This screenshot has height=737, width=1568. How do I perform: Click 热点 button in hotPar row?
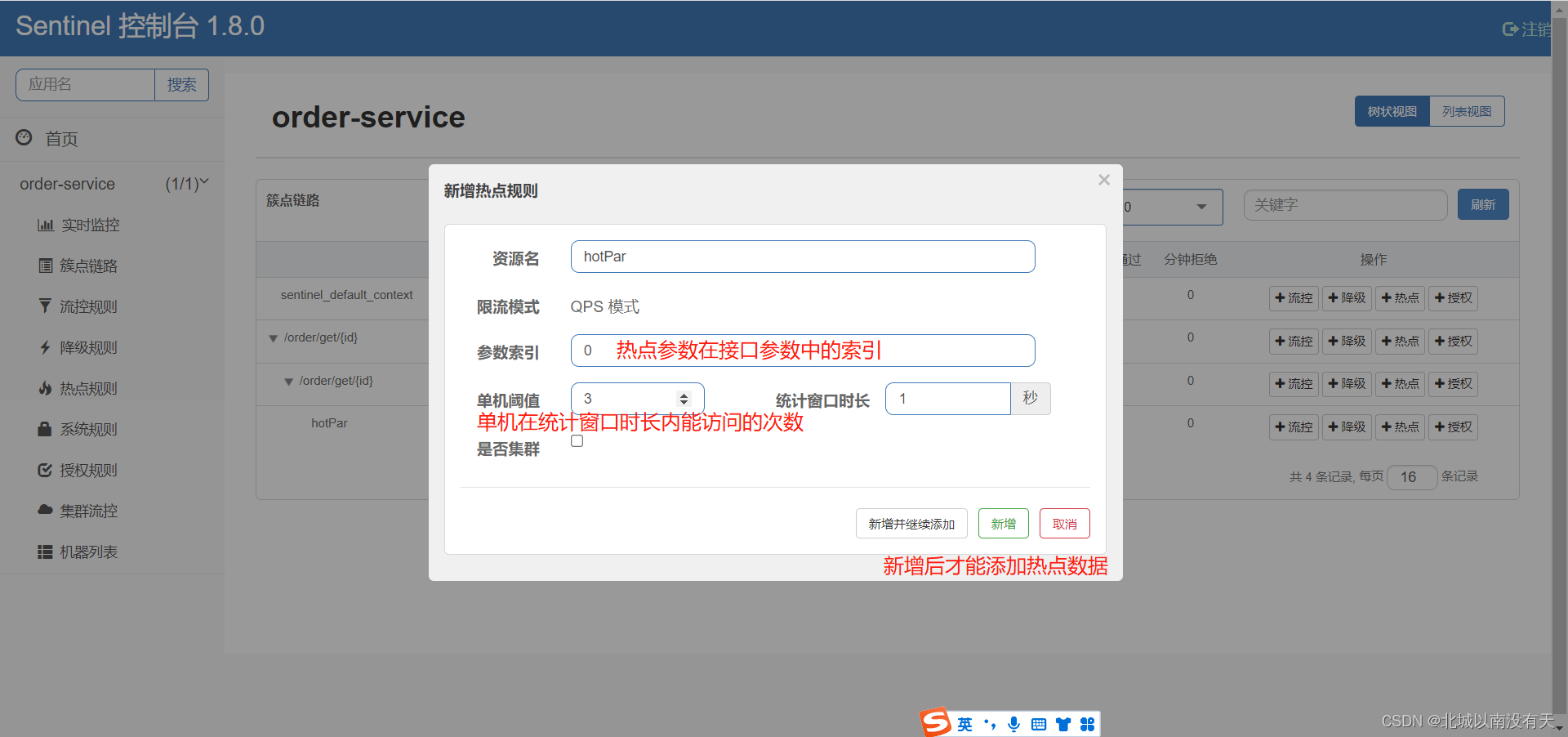(x=1400, y=427)
